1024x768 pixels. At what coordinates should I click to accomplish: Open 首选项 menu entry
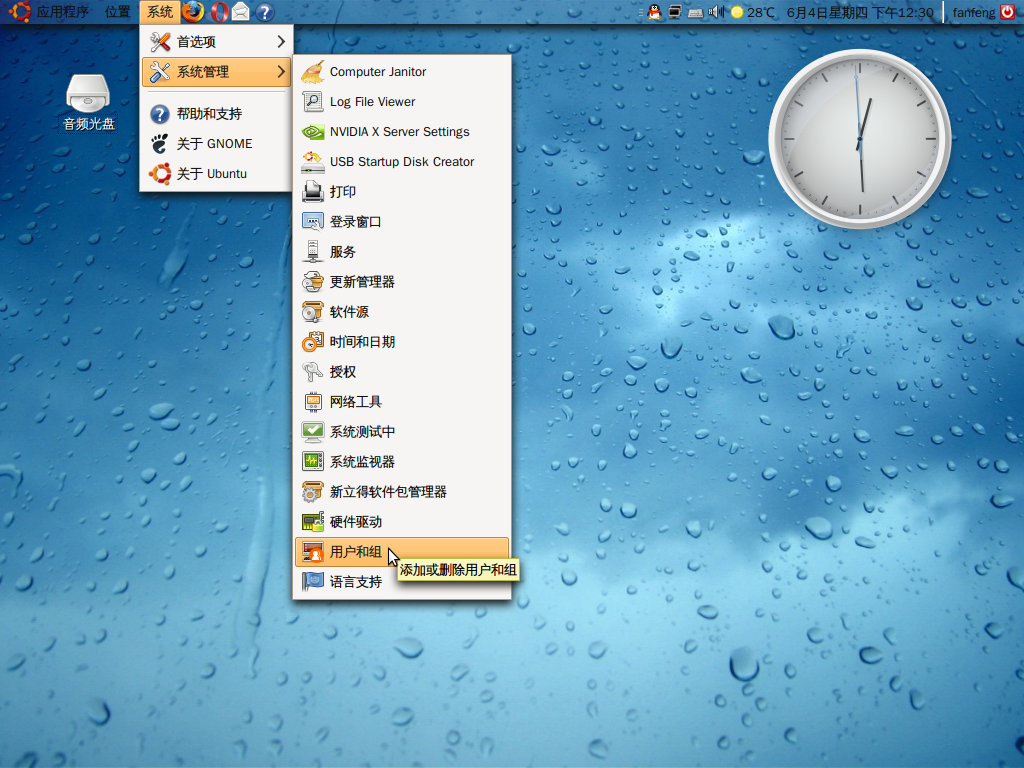click(216, 42)
